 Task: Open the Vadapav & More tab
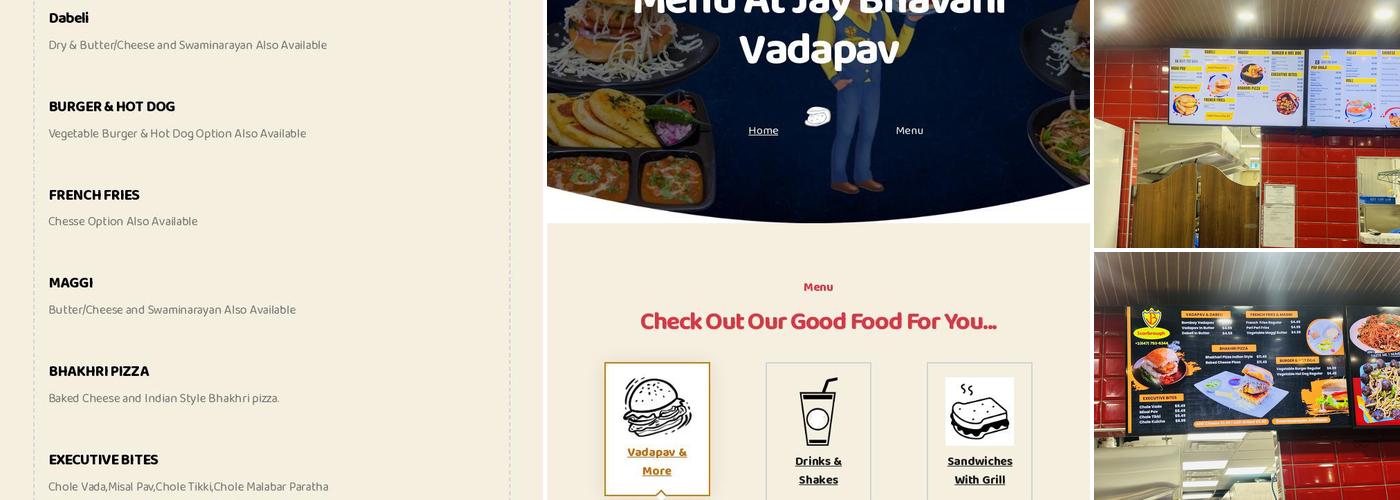click(x=657, y=429)
